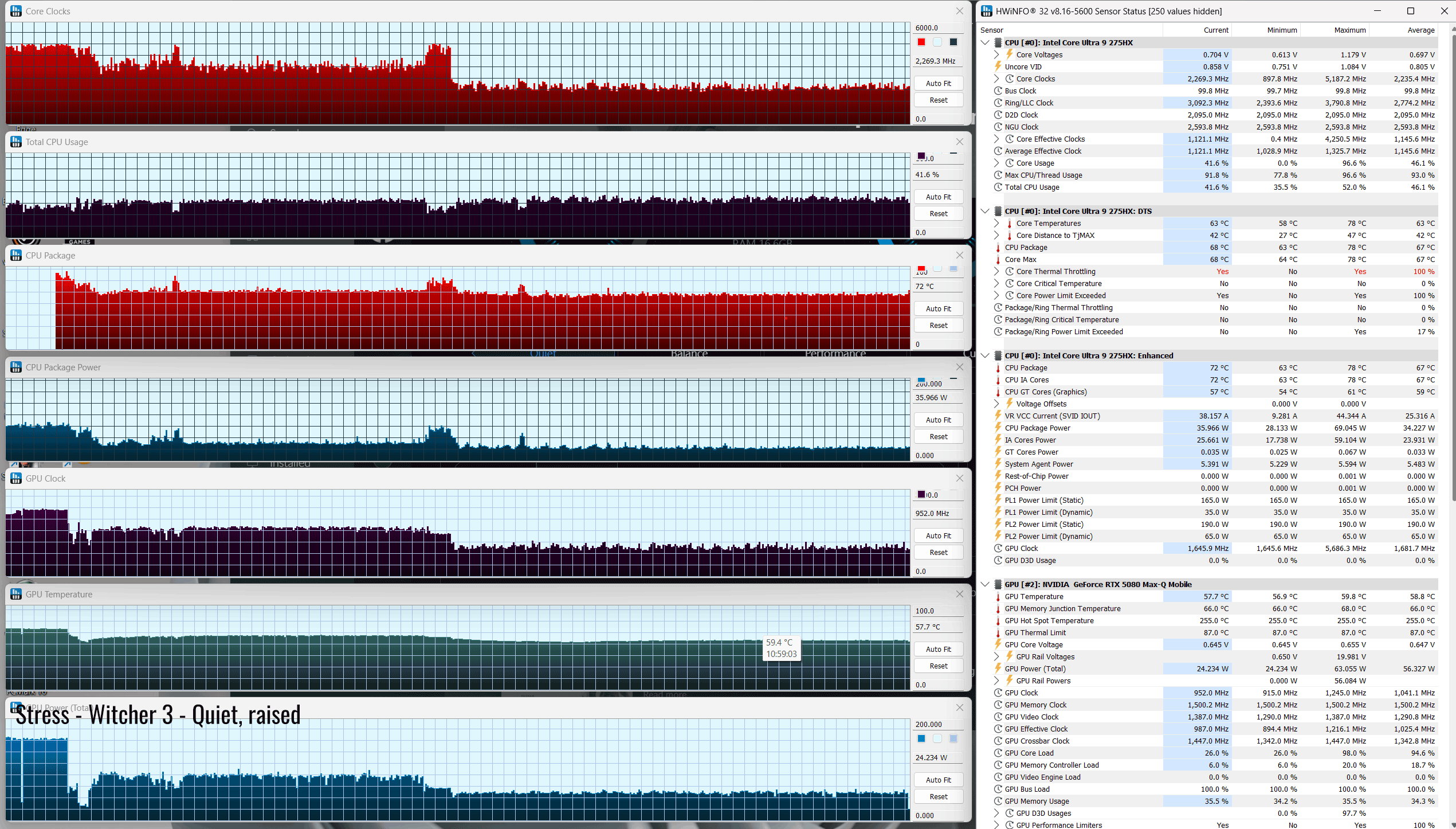Reset the CPU Package Power graph
This screenshot has height=829, width=1456.
938,436
